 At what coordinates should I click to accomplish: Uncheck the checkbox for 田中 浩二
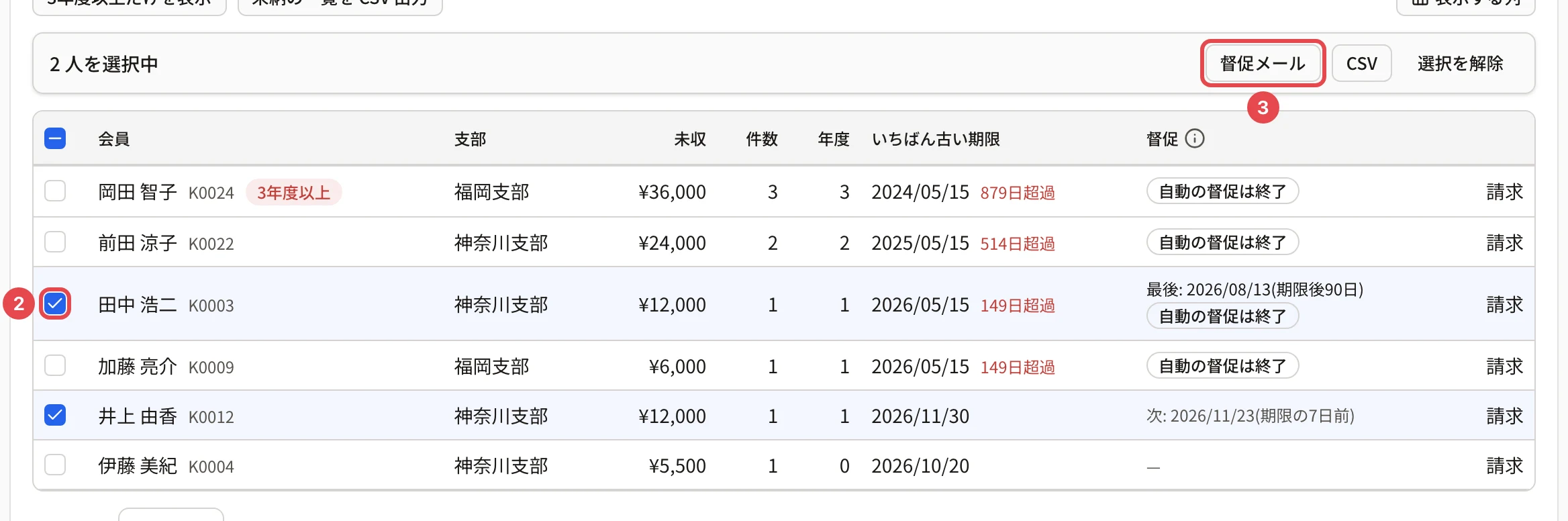[55, 304]
